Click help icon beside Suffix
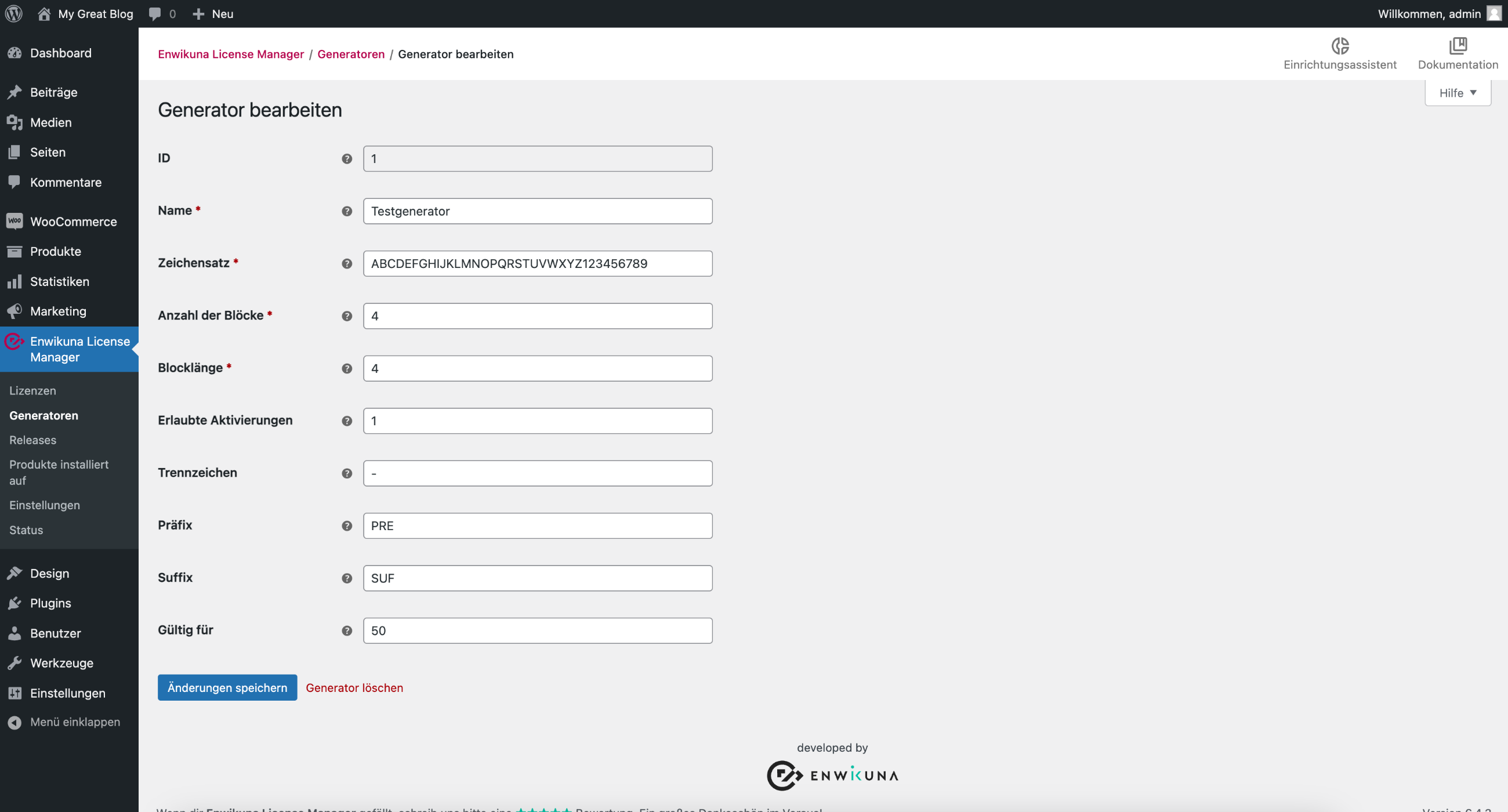1508x812 pixels. pos(347,578)
